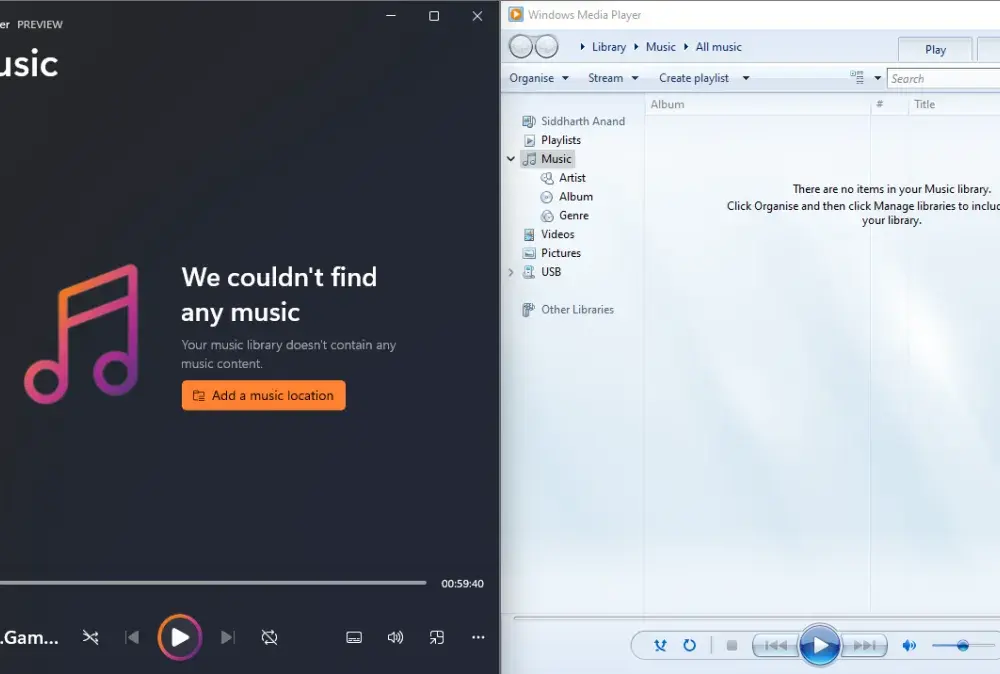This screenshot has width=1000, height=674.
Task: Switch to the mini player view icon
Action: [x=437, y=637]
